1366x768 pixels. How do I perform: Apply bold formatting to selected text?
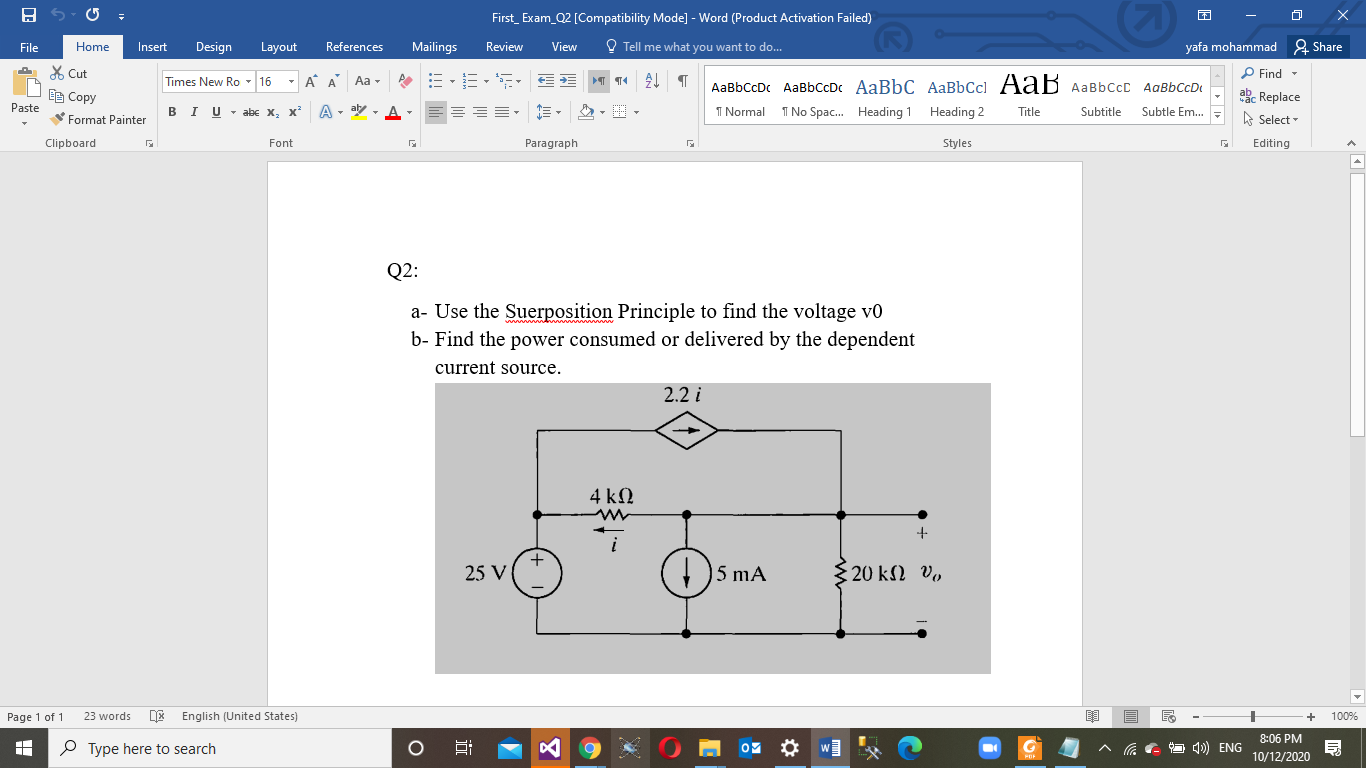click(170, 113)
